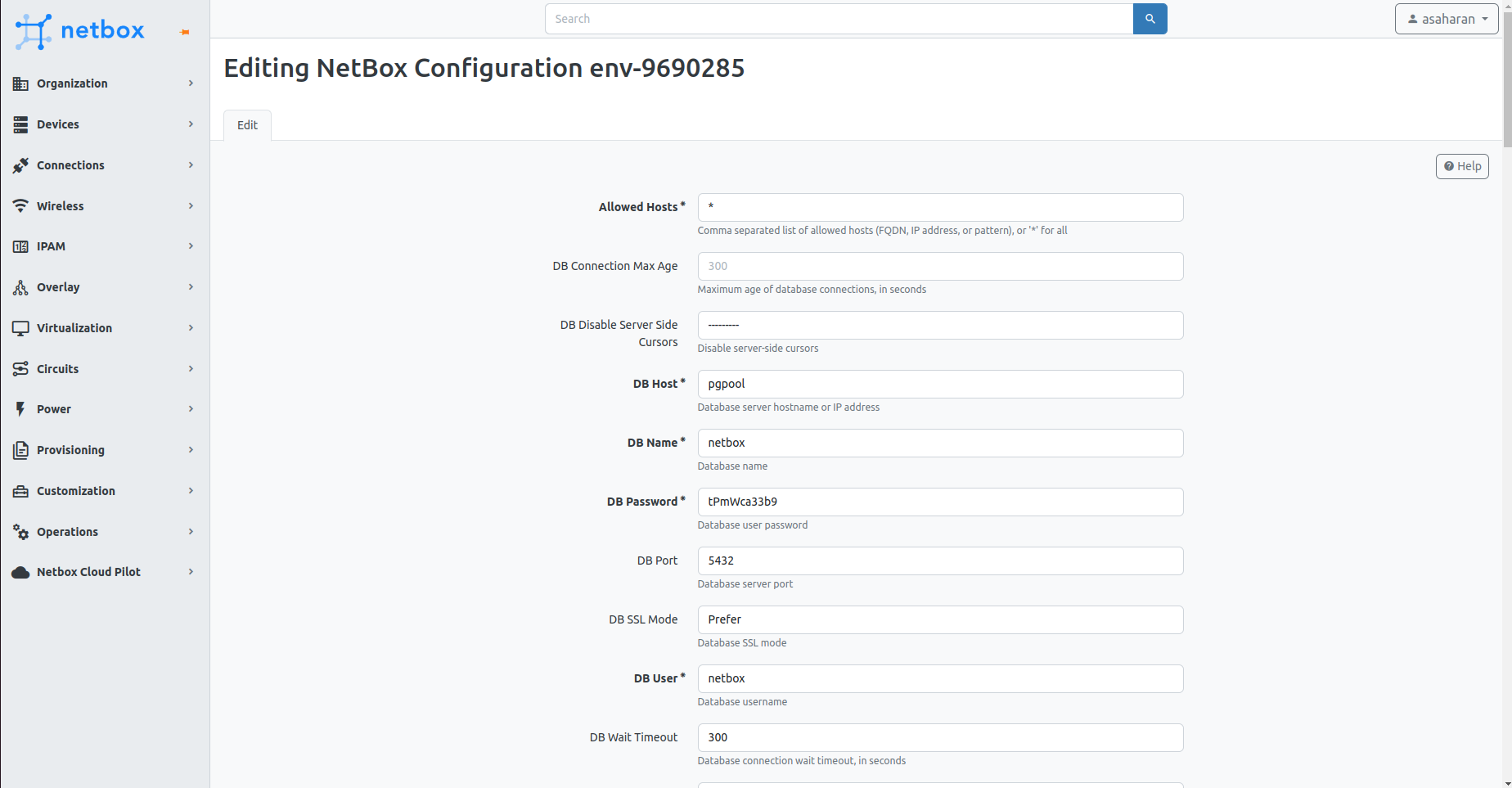This screenshot has width=1512, height=788.
Task: Click the Connections plug icon
Action: (20, 165)
